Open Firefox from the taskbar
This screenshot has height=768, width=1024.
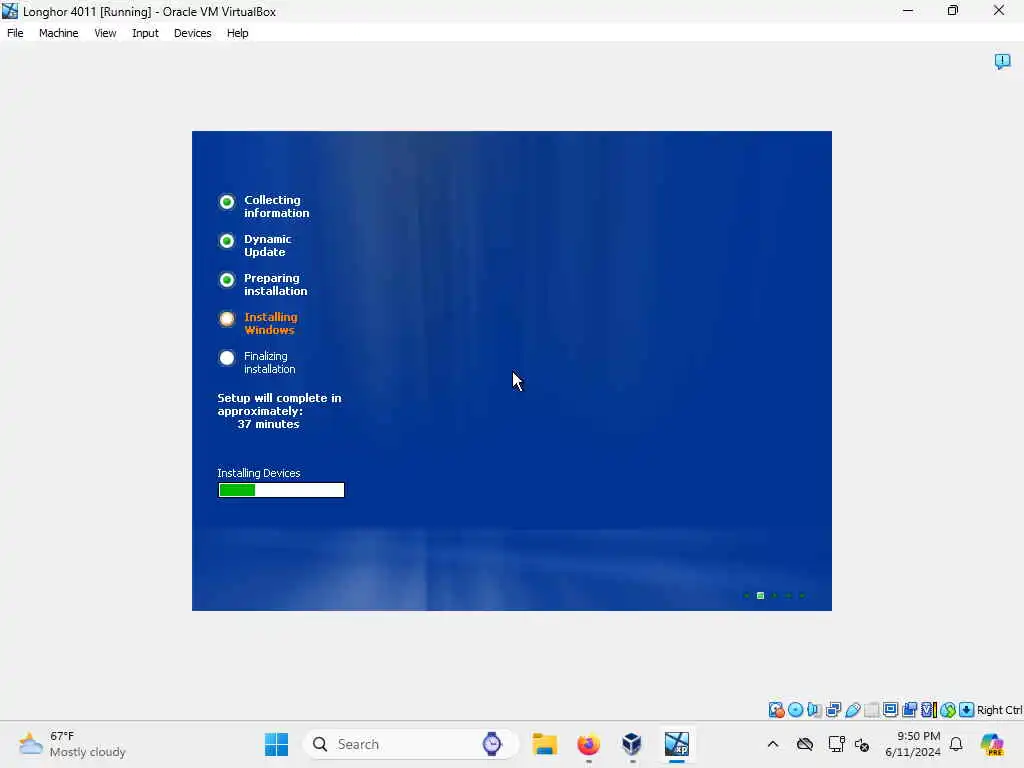588,744
